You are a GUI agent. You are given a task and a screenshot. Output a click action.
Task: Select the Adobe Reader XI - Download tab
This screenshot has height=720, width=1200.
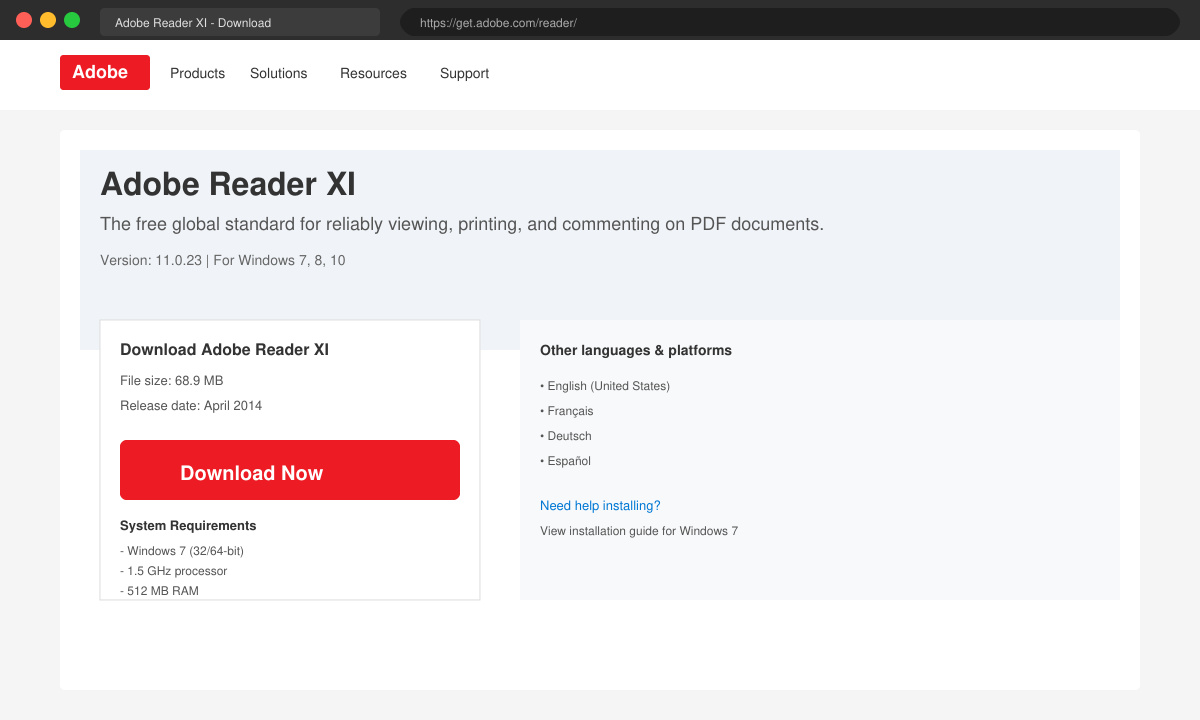pyautogui.click(x=240, y=22)
